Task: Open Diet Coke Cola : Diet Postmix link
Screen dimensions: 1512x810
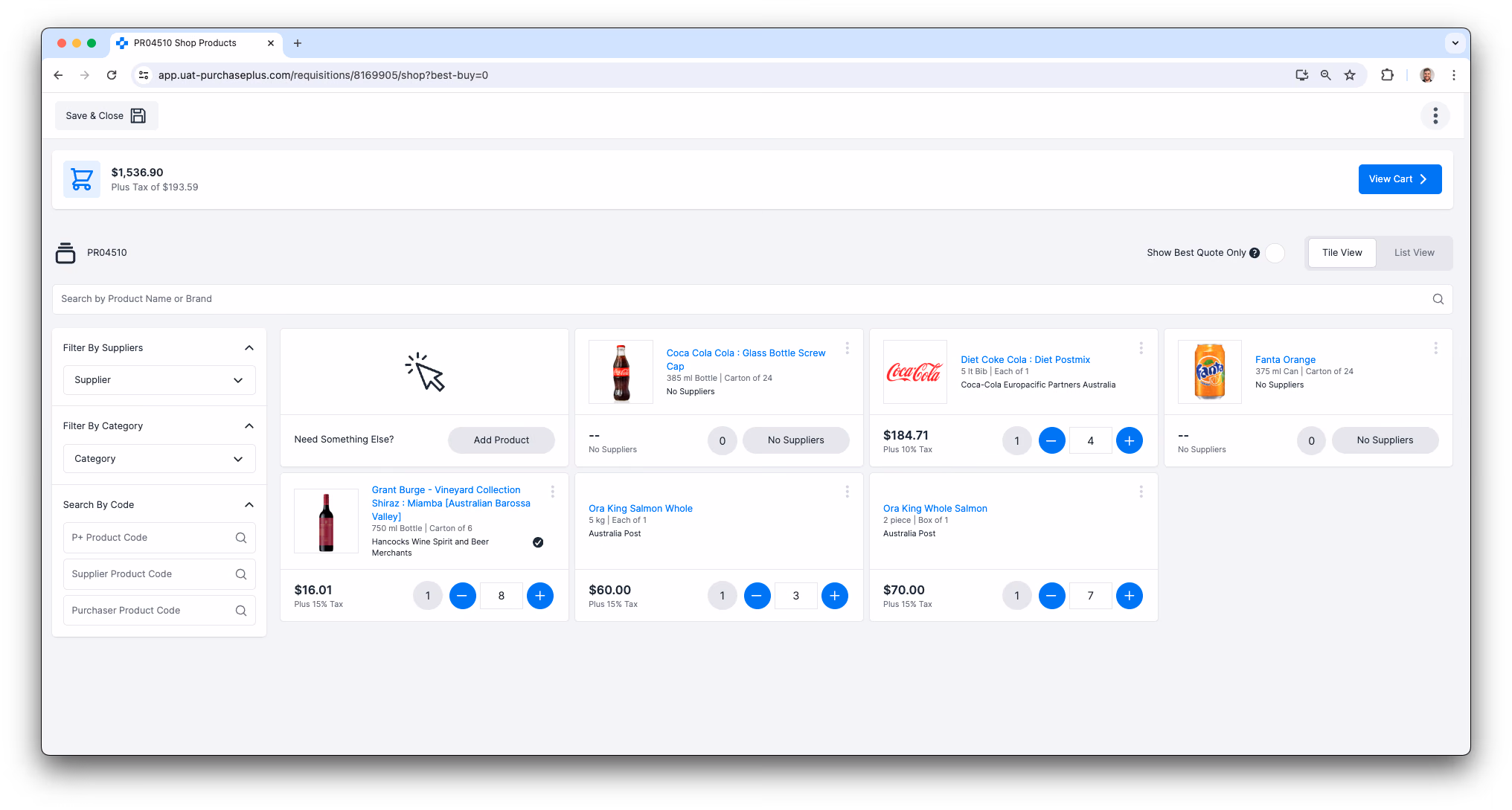Action: click(x=1025, y=360)
